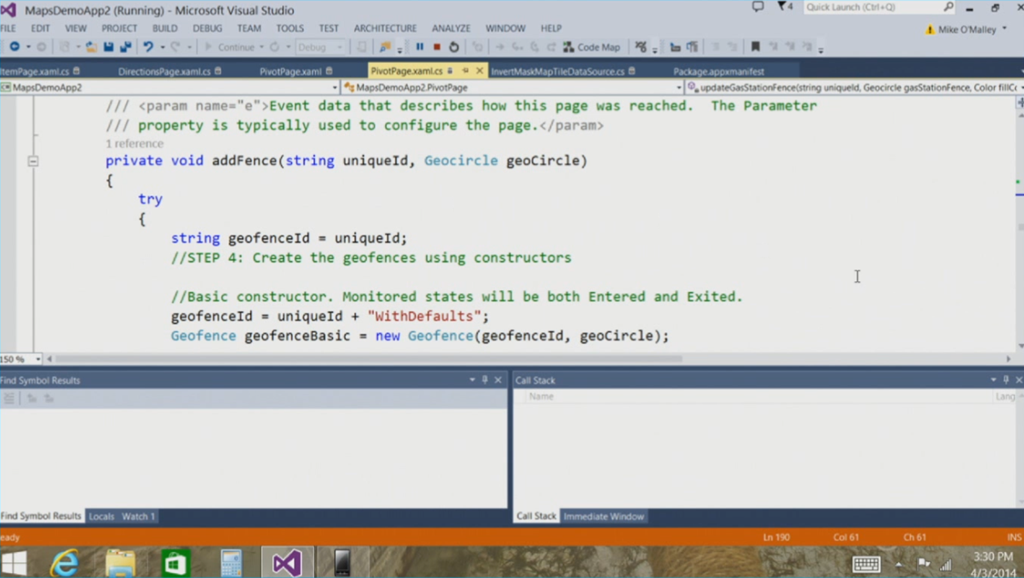Open the Undo history dropdown arrow
The width and height of the screenshot is (1024, 578).
pyautogui.click(x=162, y=47)
